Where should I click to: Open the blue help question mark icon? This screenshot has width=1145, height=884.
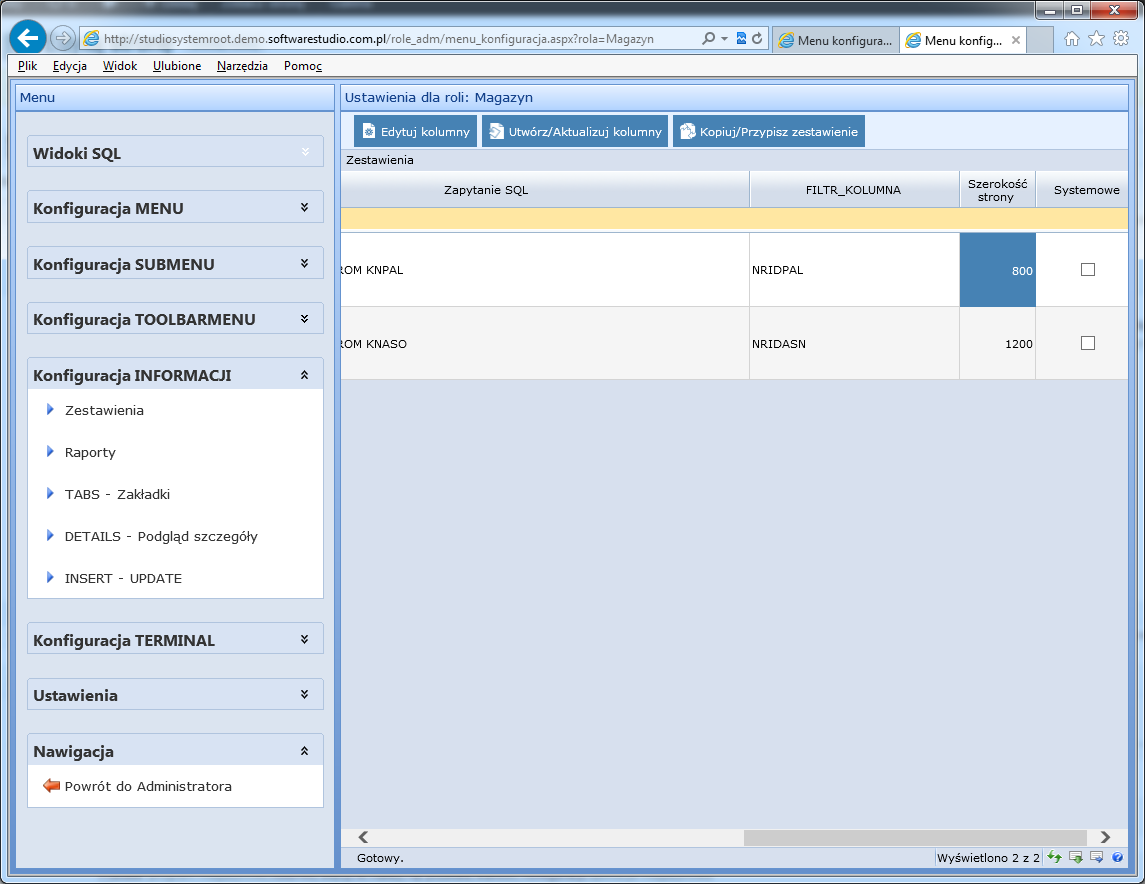pyautogui.click(x=1117, y=858)
